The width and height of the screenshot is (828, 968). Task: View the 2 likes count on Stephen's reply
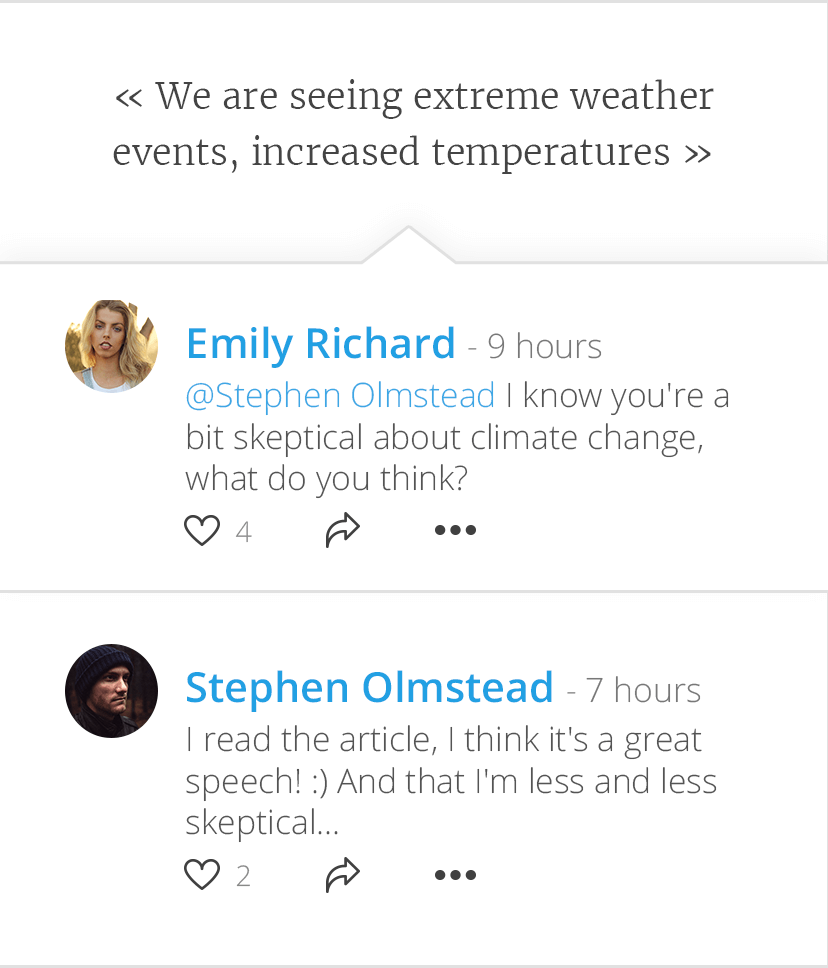click(x=243, y=877)
